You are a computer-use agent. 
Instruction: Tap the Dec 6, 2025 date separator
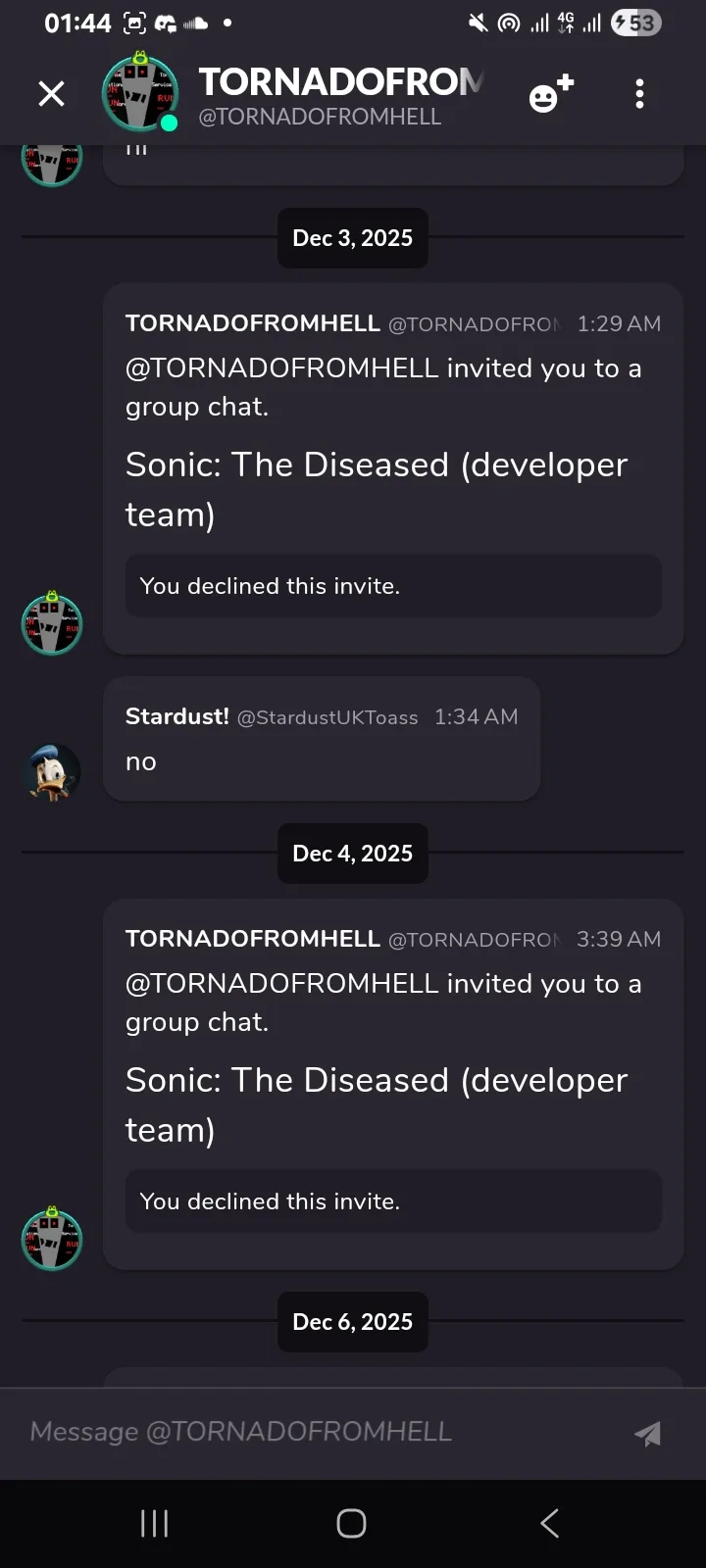click(352, 1322)
